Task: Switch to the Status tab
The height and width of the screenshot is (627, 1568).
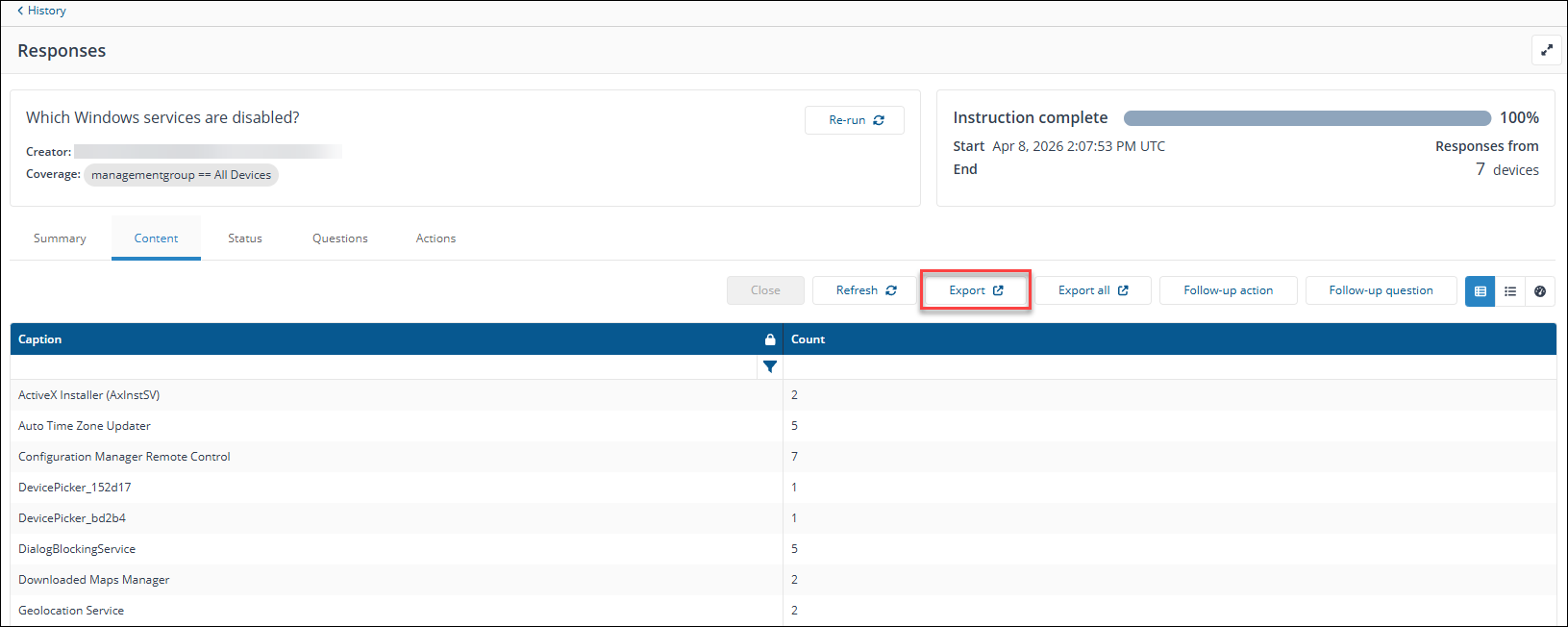Action: tap(245, 238)
